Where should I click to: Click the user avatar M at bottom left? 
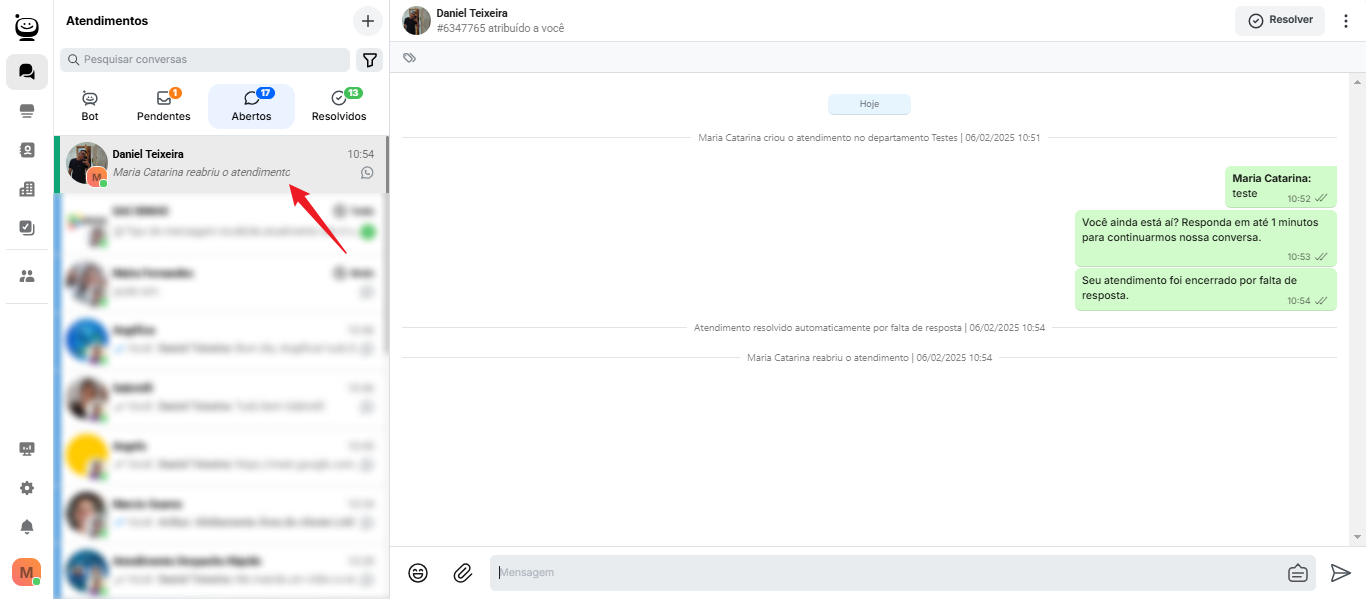(26, 572)
